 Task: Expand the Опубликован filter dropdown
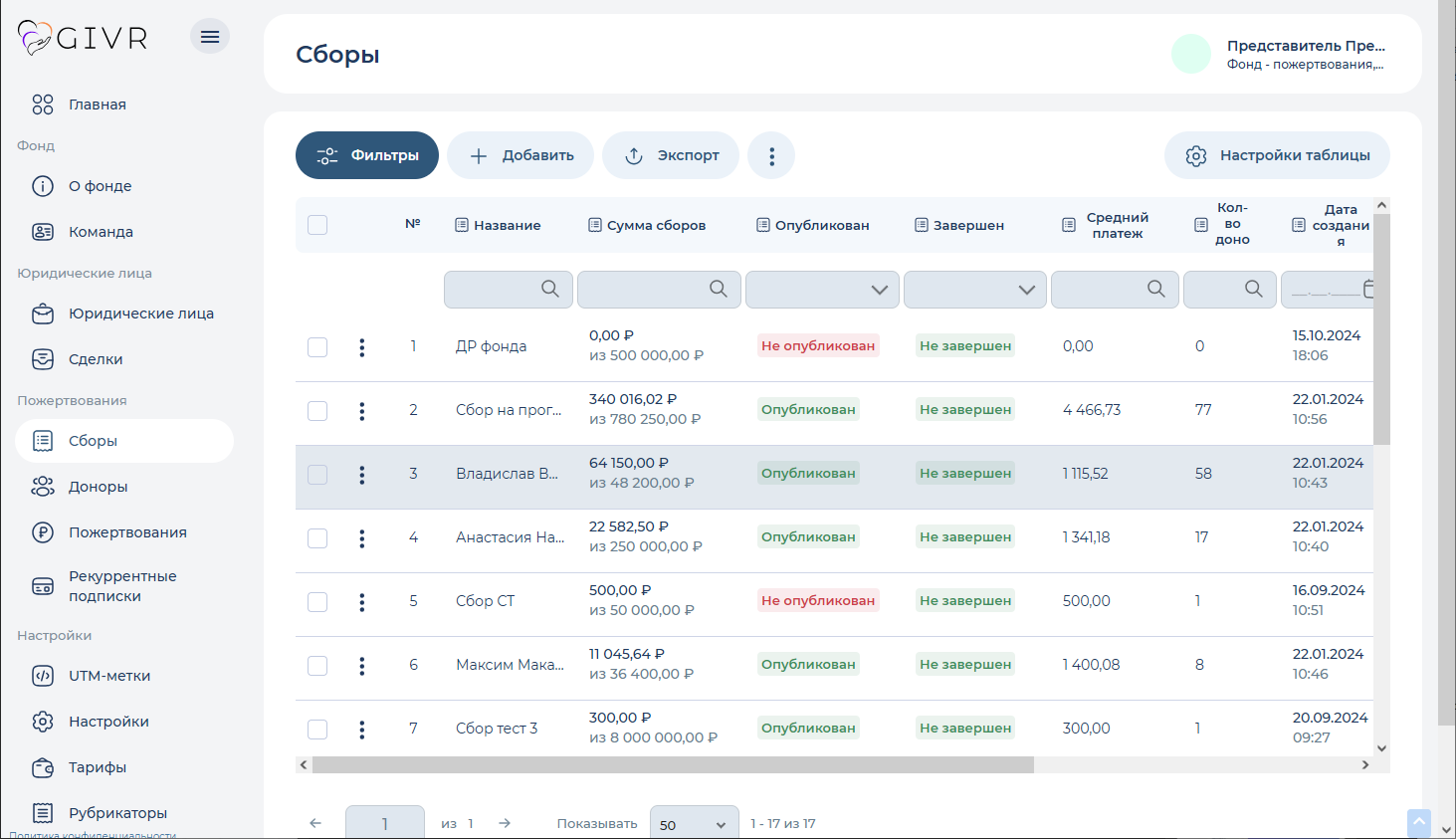coord(822,290)
